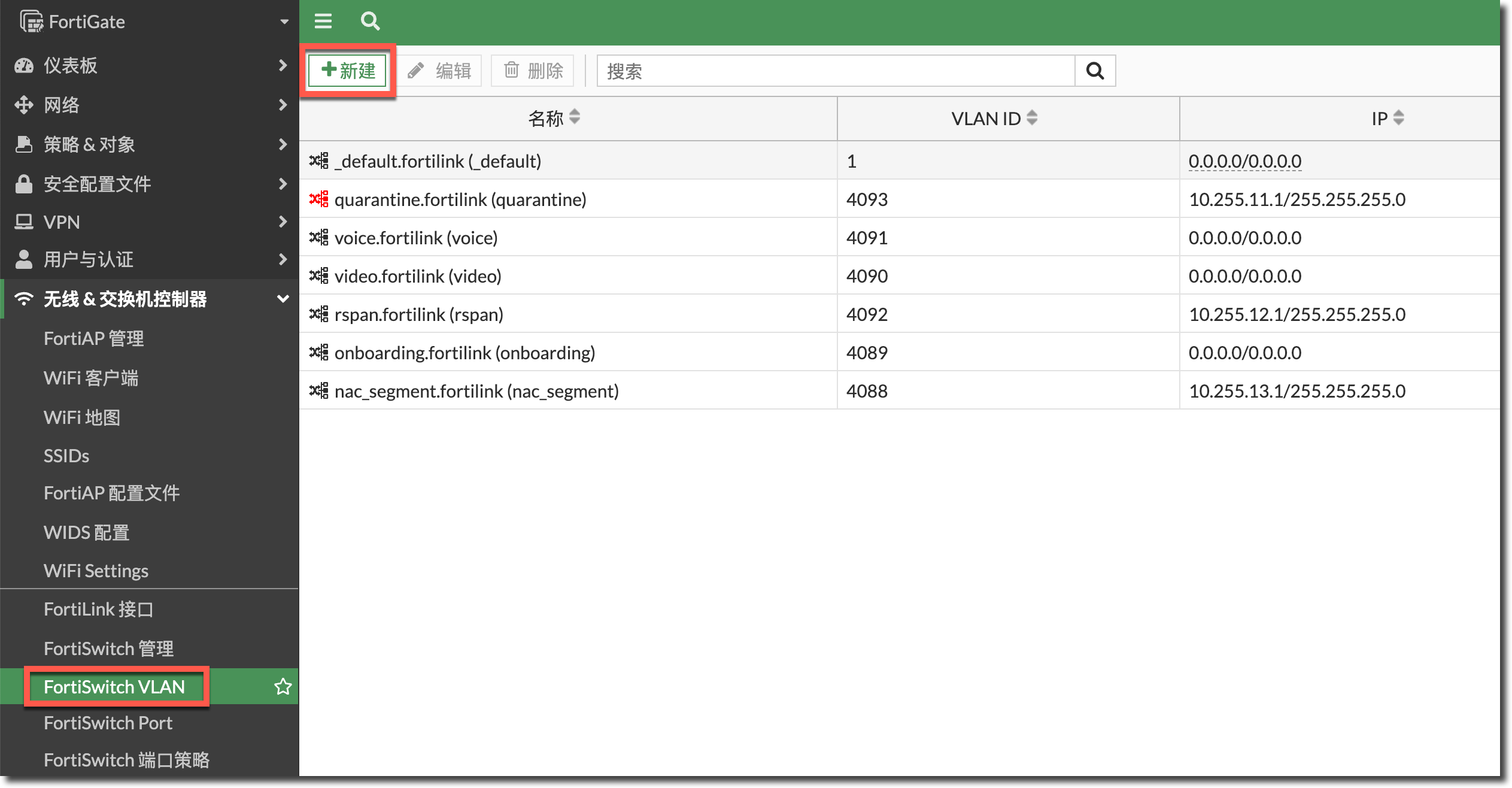Click the nac_segment VLAN interface icon
Screen dimensions: 1512x788
[x=318, y=391]
